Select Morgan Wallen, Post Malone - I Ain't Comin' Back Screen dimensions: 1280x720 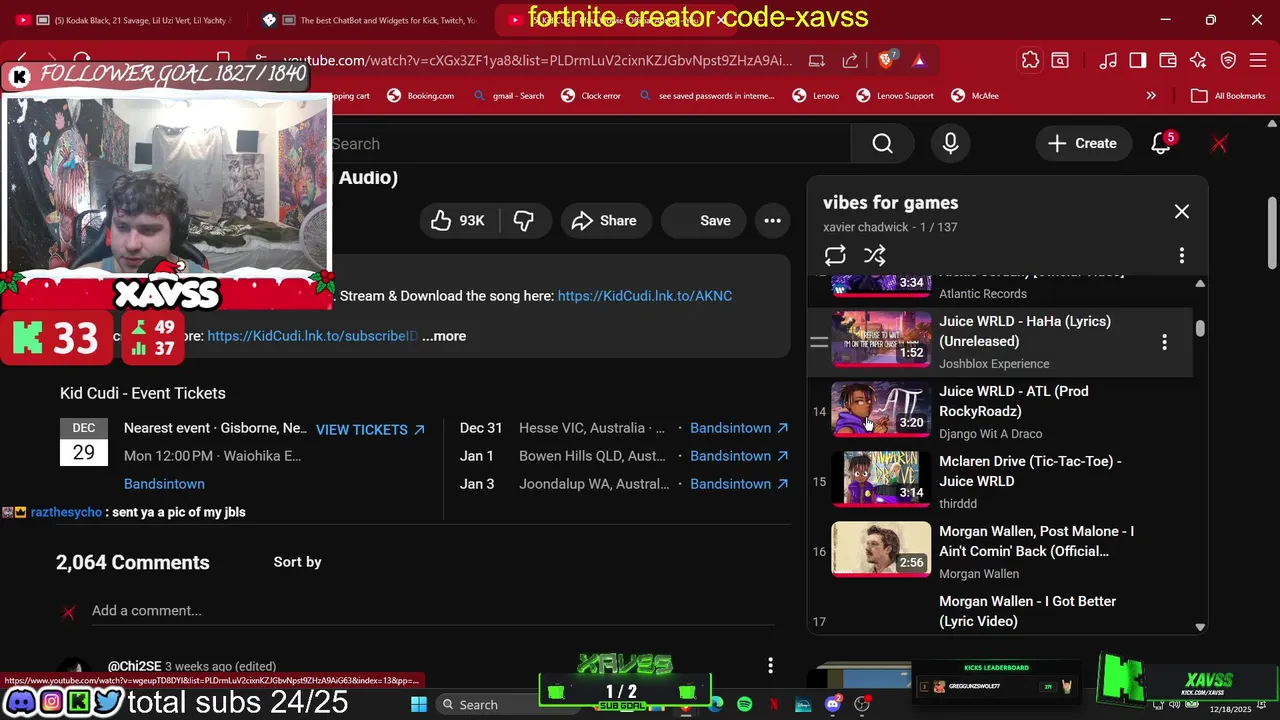[1036, 541]
